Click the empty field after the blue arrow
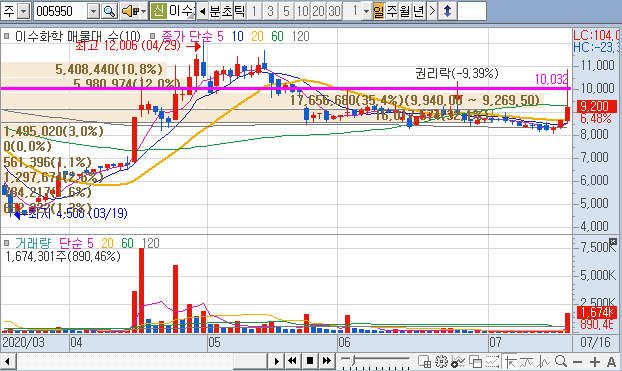Image resolution: width=622 pixels, height=371 pixels. [472, 11]
